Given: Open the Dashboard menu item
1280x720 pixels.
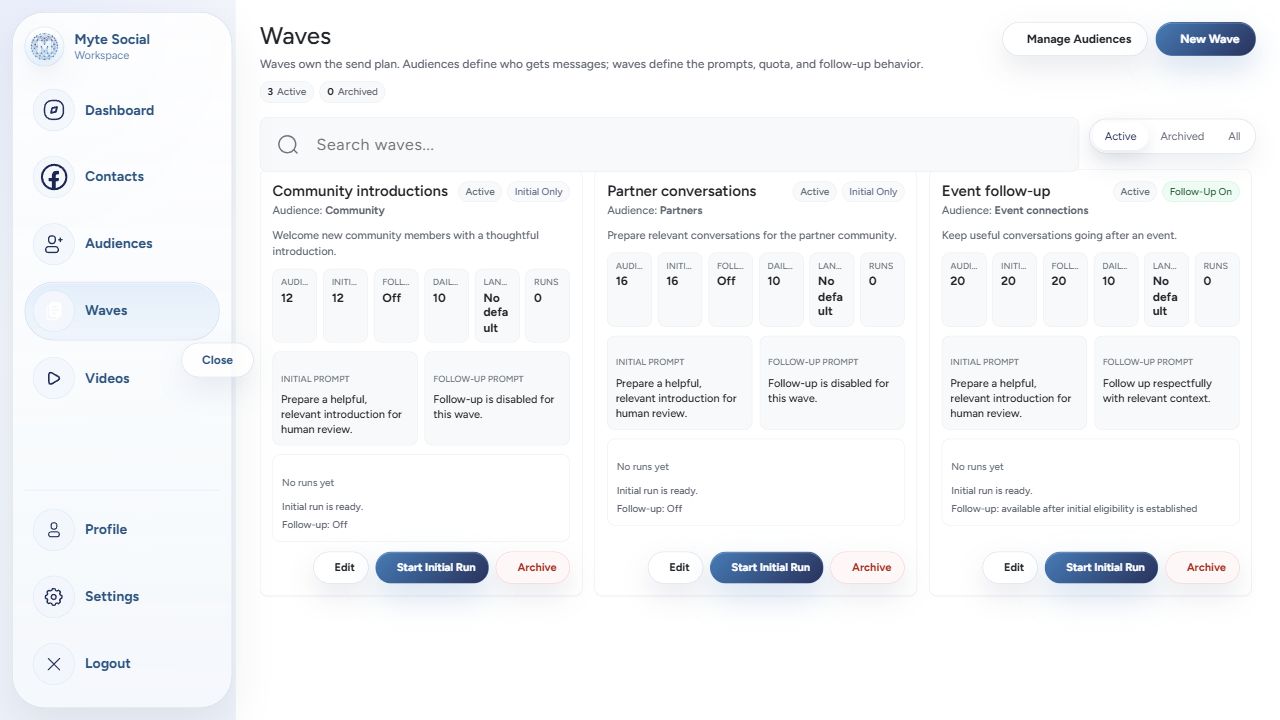Looking at the screenshot, I should 122,110.
